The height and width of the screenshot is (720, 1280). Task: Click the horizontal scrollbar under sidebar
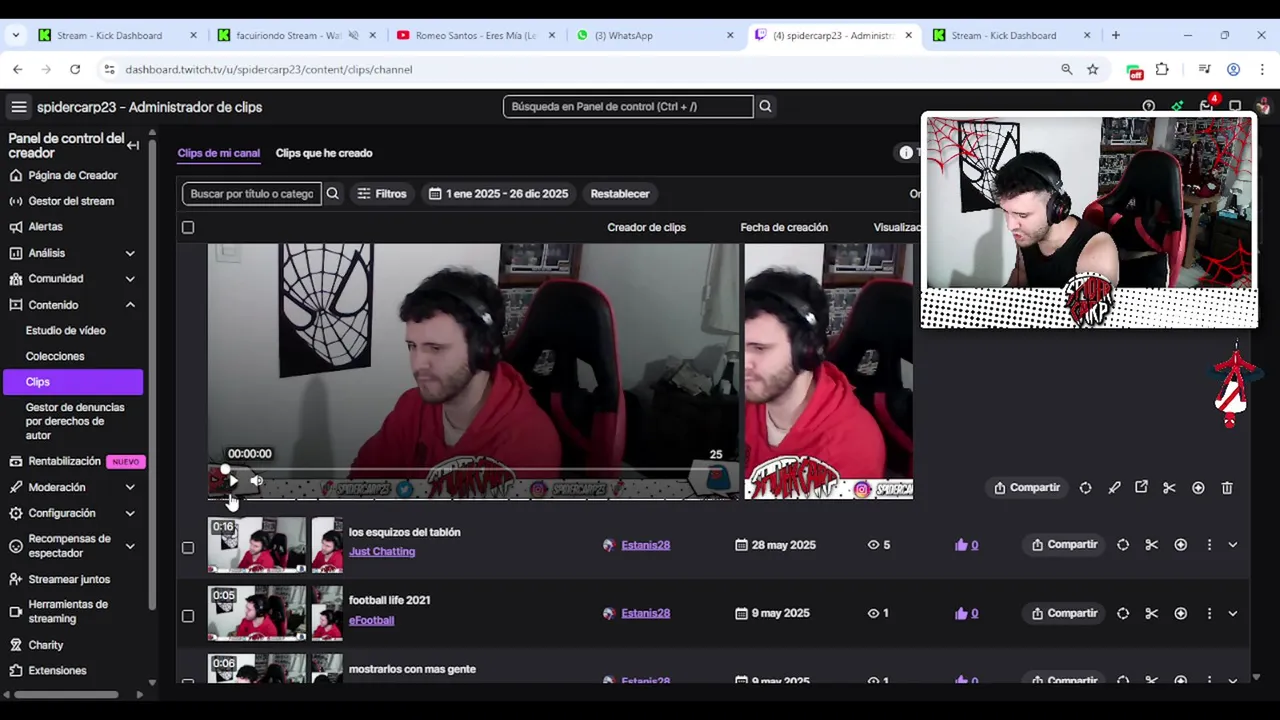pos(67,694)
